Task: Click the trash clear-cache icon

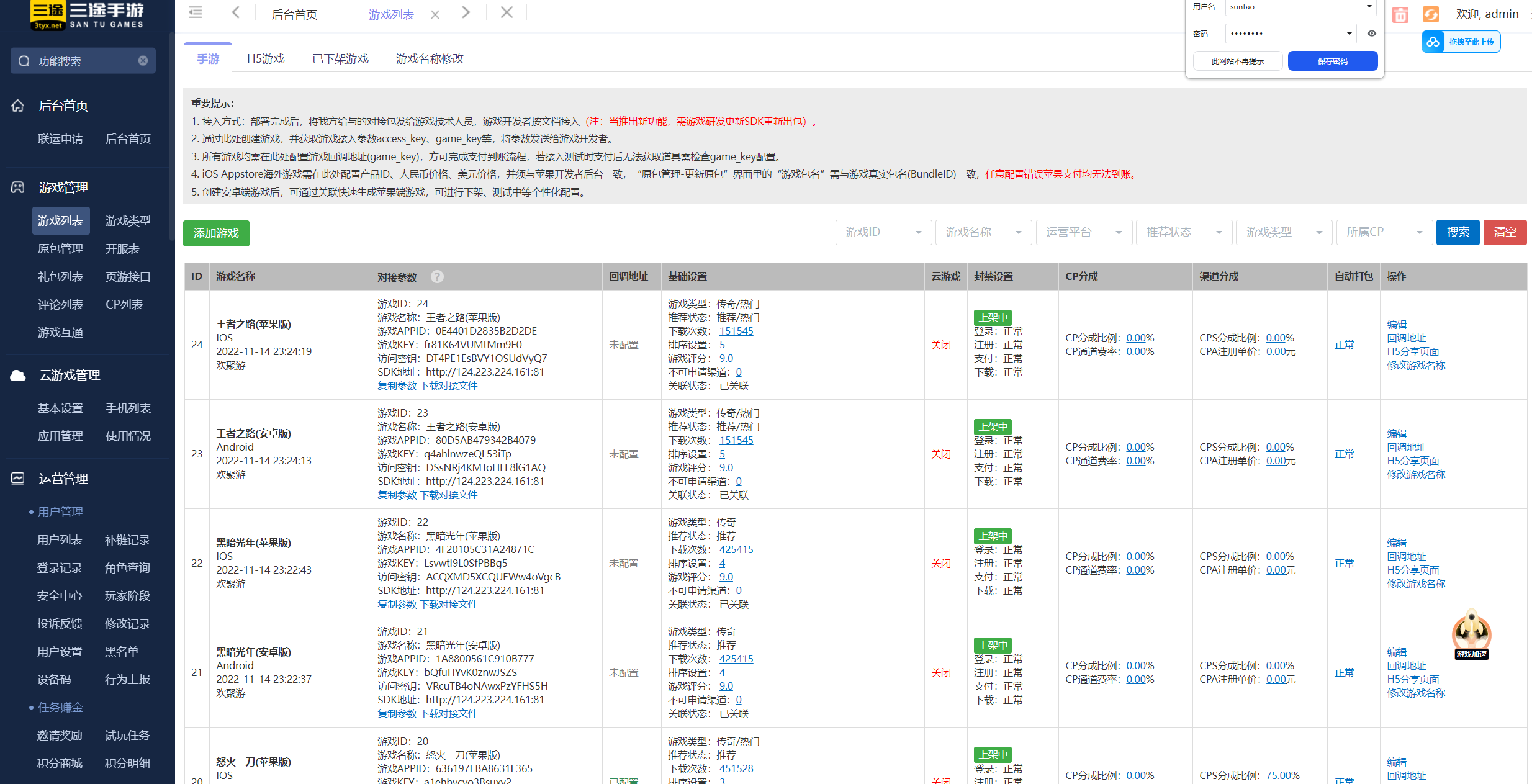Action: click(1400, 15)
